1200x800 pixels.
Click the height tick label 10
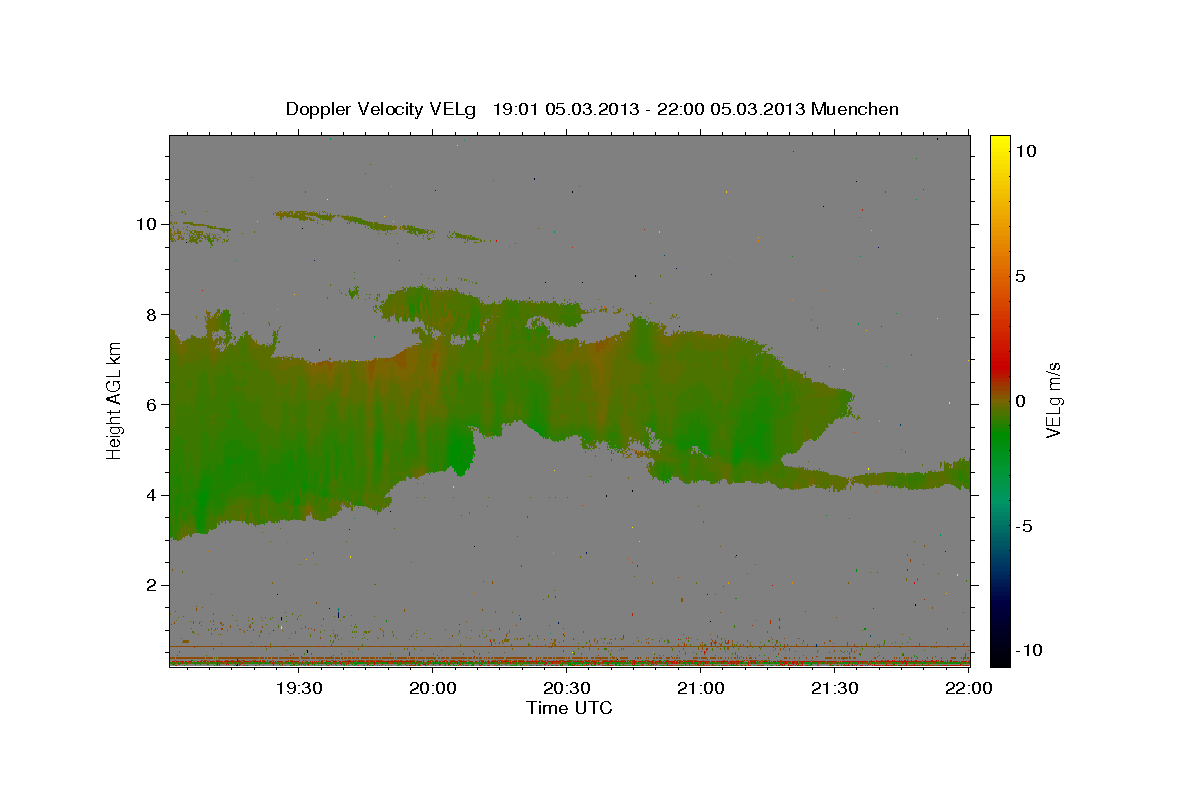147,224
